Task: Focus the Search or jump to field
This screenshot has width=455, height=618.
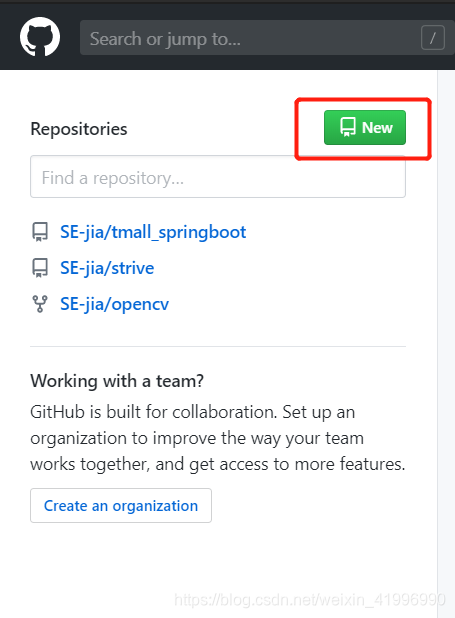Action: [267, 38]
